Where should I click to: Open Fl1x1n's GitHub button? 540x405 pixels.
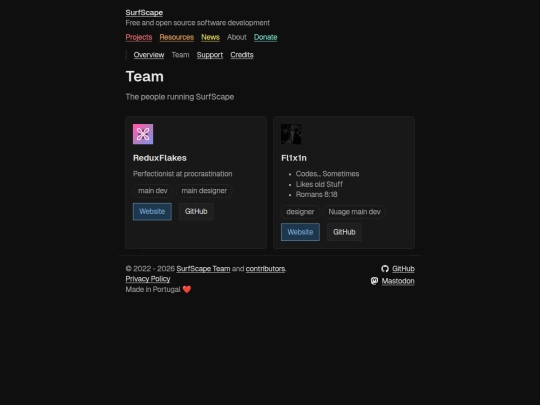click(344, 232)
